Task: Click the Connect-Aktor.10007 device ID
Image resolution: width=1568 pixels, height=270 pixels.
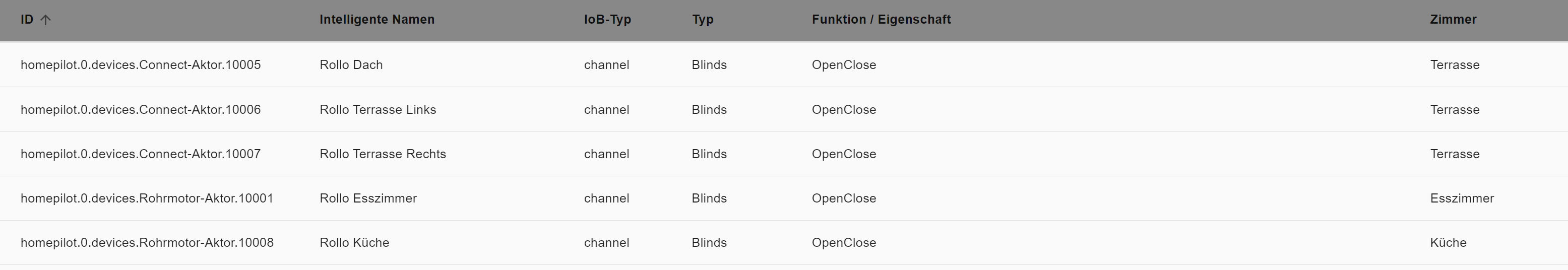Action: 141,154
